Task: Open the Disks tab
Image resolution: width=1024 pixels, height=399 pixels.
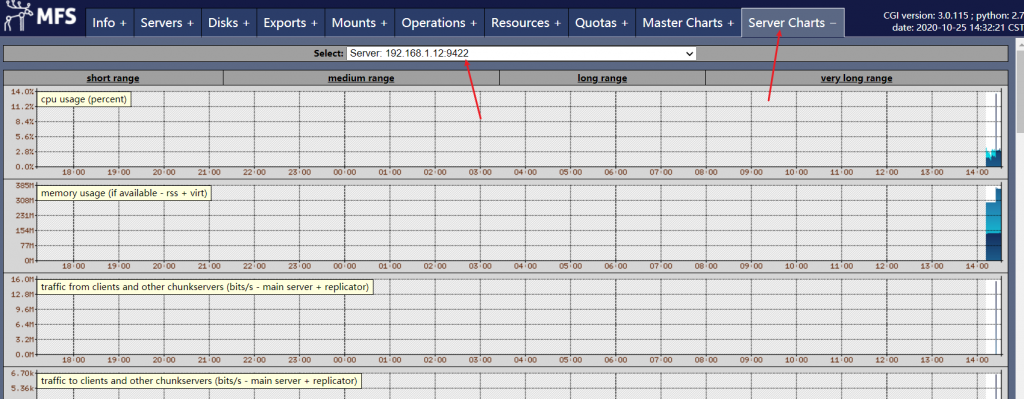Action: [229, 22]
